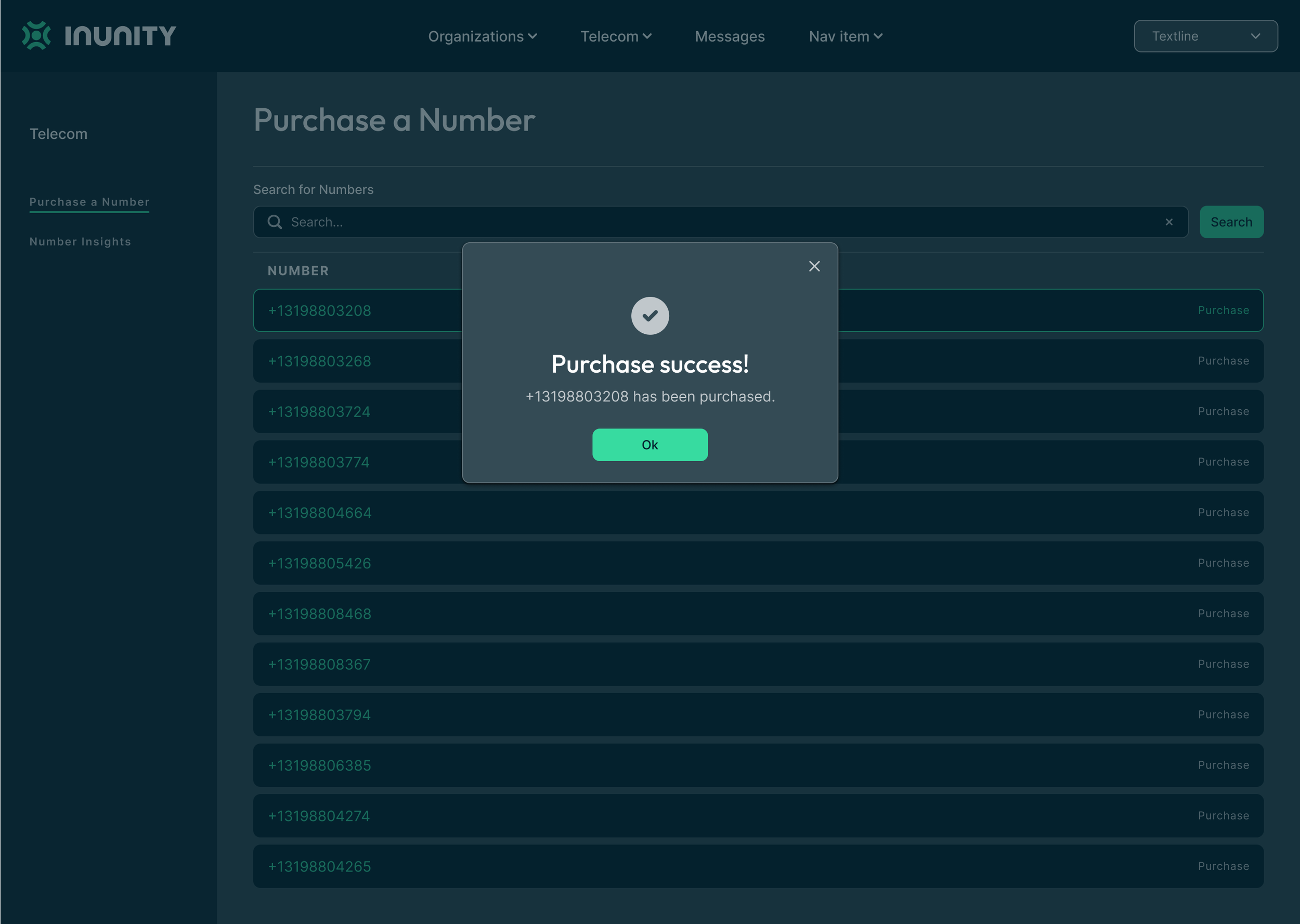
Task: Open the Textline account selector
Action: click(1205, 36)
